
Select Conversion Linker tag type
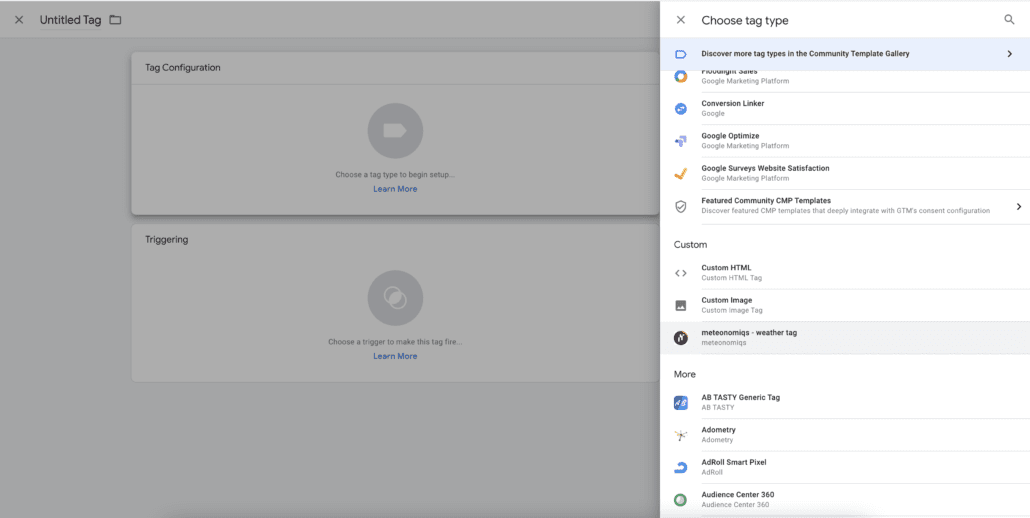coord(845,108)
